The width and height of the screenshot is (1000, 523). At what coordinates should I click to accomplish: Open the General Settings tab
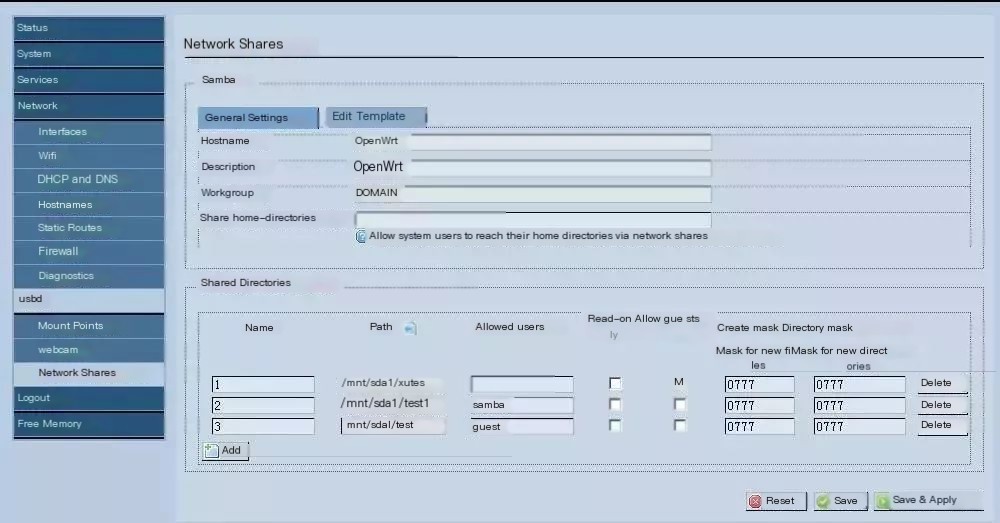(258, 118)
